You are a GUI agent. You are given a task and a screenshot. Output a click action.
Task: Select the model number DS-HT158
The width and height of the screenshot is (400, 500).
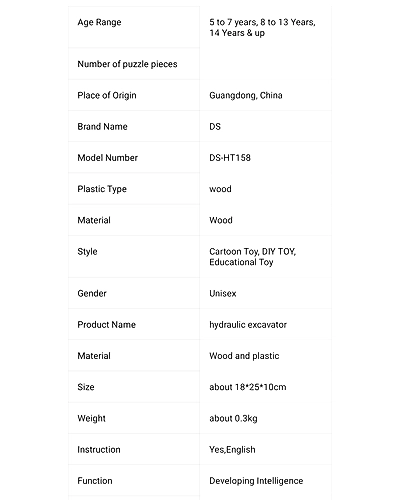(230, 158)
